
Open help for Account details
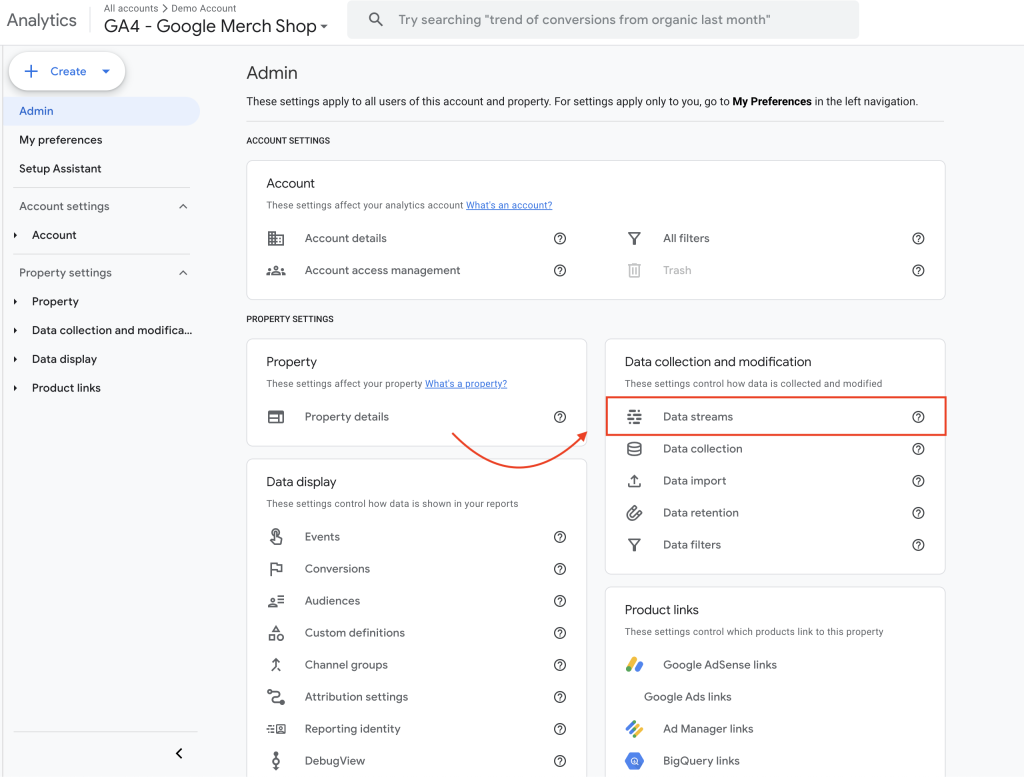pos(560,238)
